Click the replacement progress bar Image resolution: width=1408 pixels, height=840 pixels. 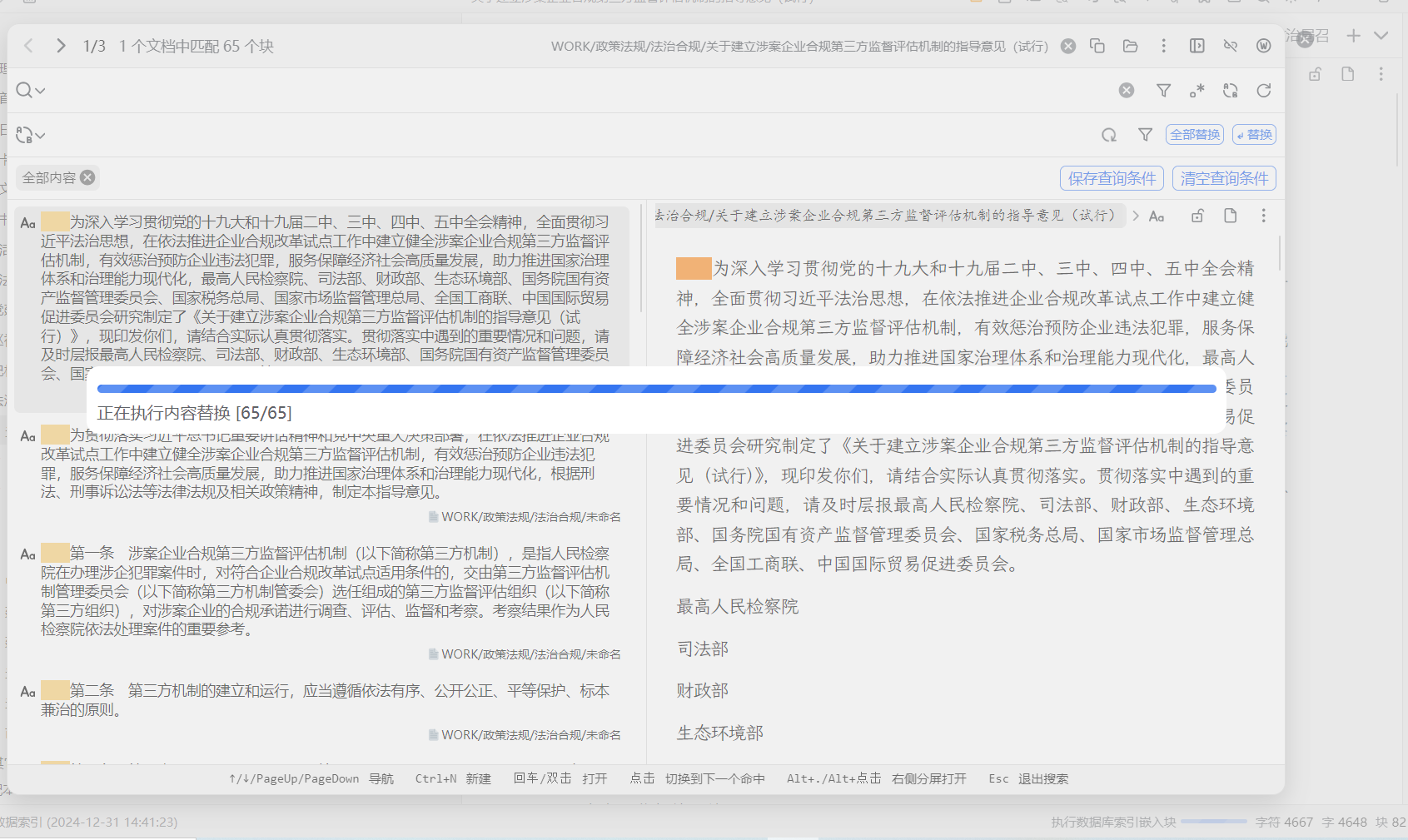tap(656, 389)
